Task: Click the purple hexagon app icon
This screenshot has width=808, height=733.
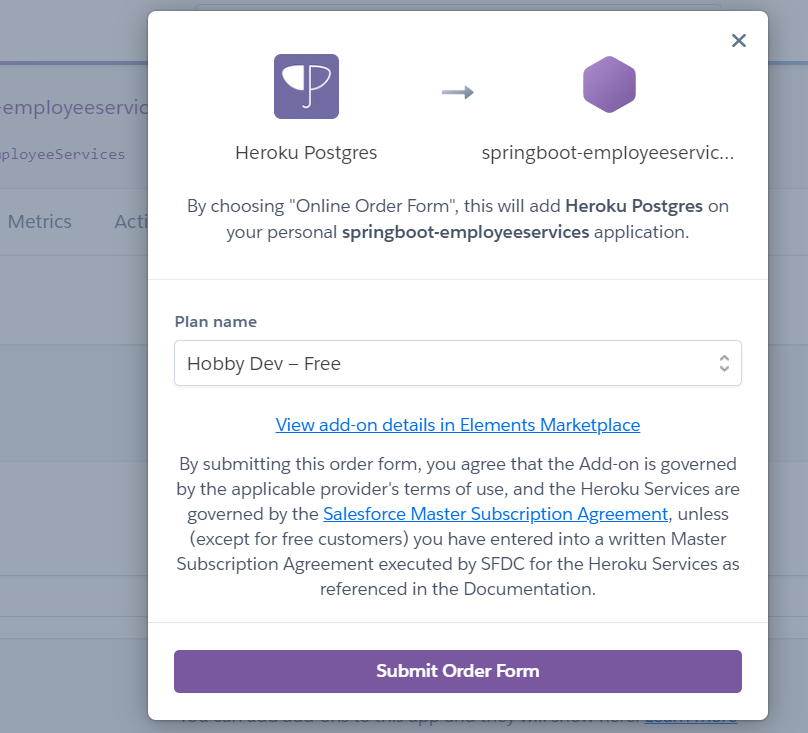Action: tap(609, 85)
